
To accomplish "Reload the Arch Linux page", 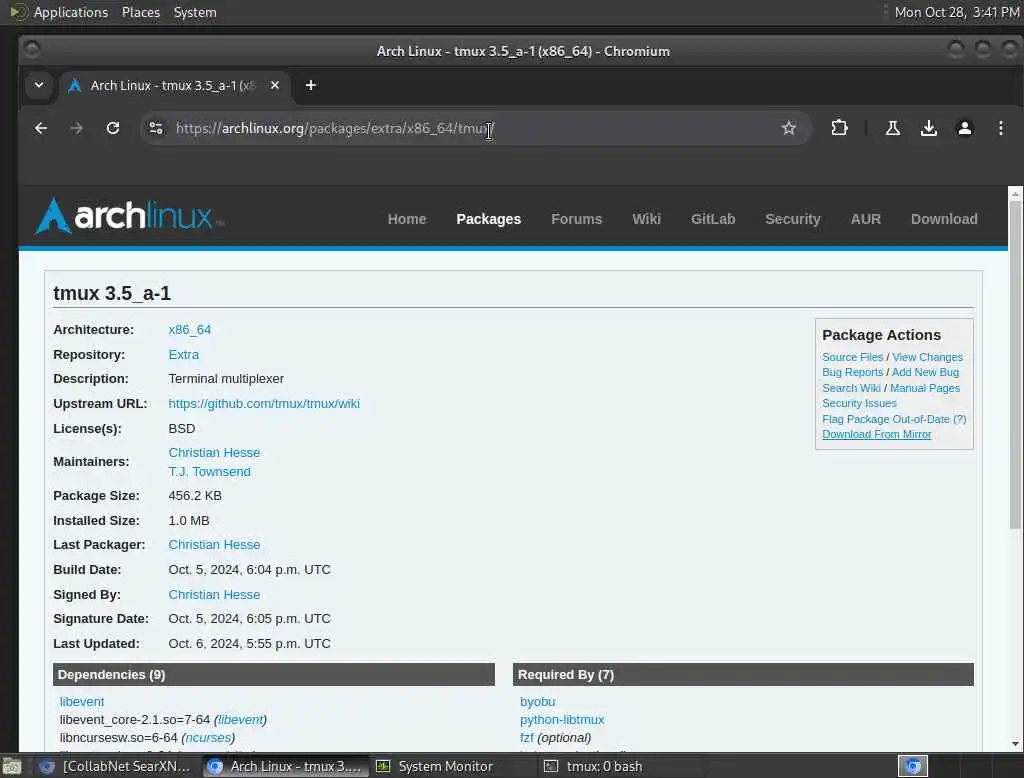I will pyautogui.click(x=113, y=128).
